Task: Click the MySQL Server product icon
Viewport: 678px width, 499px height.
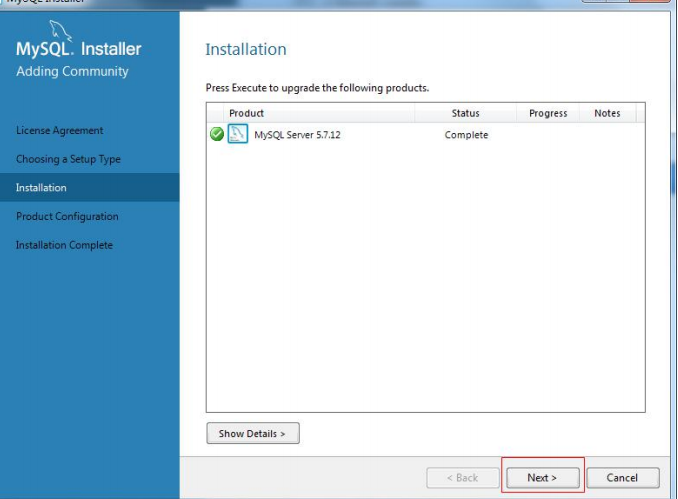Action: click(x=238, y=134)
